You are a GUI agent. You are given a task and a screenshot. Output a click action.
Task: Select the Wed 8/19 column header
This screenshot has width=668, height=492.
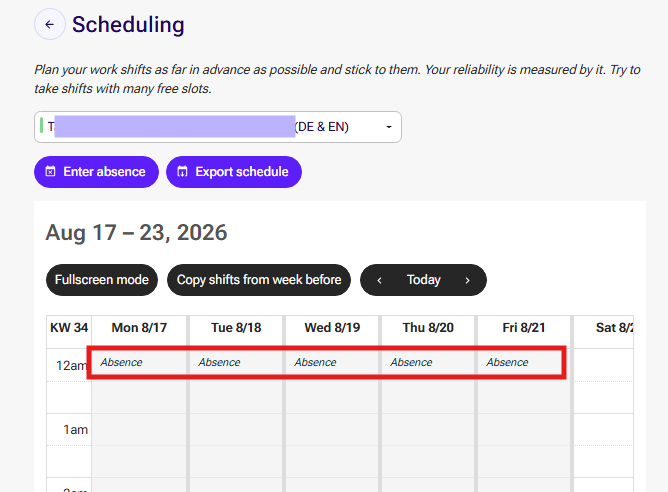pos(332,328)
